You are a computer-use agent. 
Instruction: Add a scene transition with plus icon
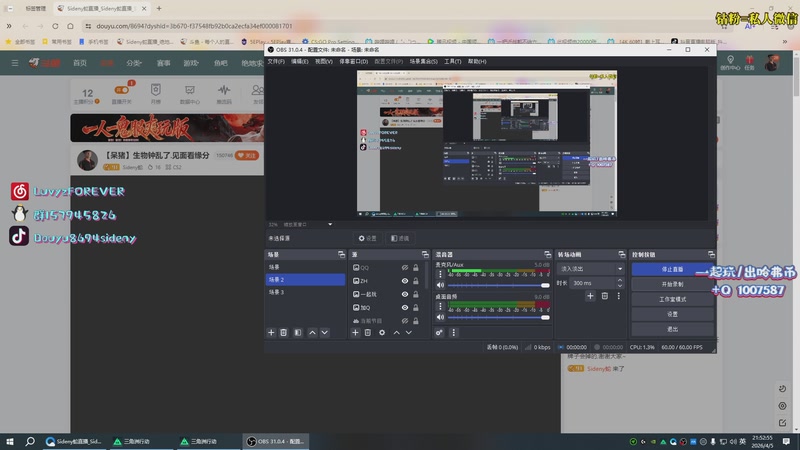coord(590,296)
